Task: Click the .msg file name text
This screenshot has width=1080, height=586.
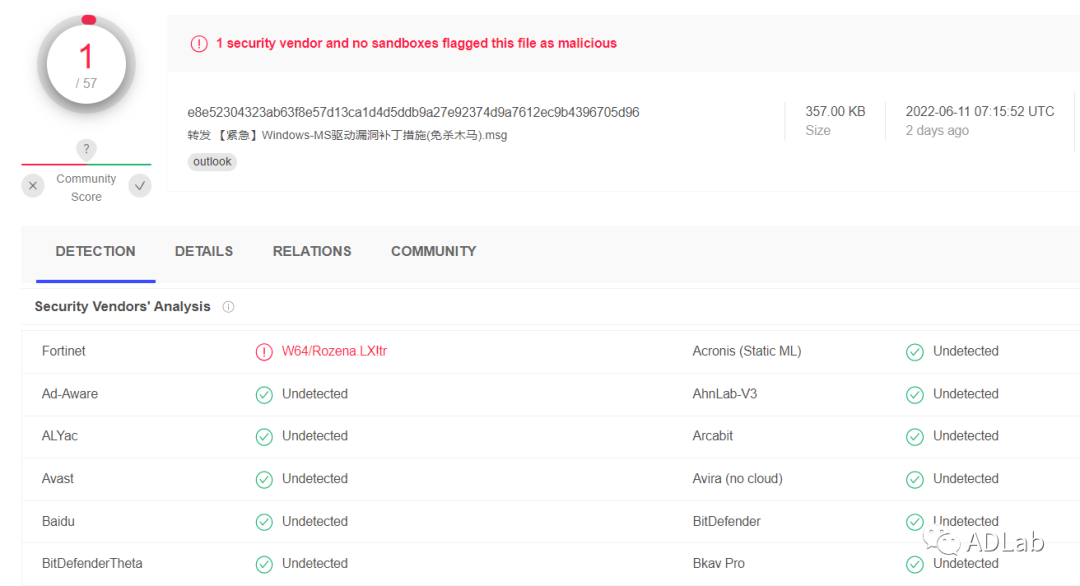Action: (x=347, y=135)
